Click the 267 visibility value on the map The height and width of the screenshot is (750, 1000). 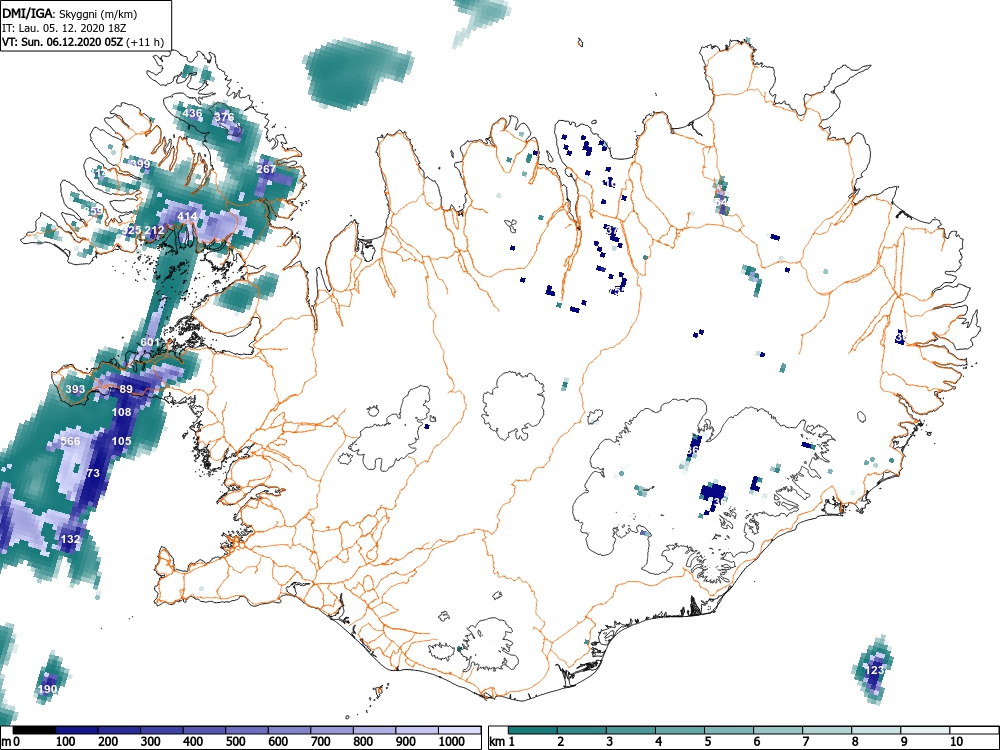click(266, 169)
